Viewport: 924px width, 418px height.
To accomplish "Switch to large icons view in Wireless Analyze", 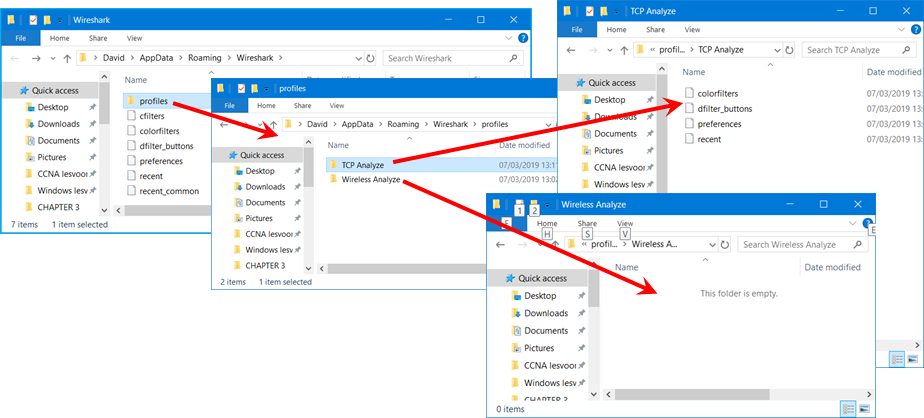I will pyautogui.click(x=864, y=408).
